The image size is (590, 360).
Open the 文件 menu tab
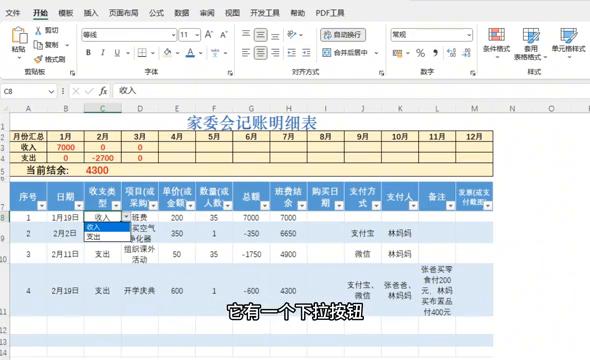(x=12, y=13)
